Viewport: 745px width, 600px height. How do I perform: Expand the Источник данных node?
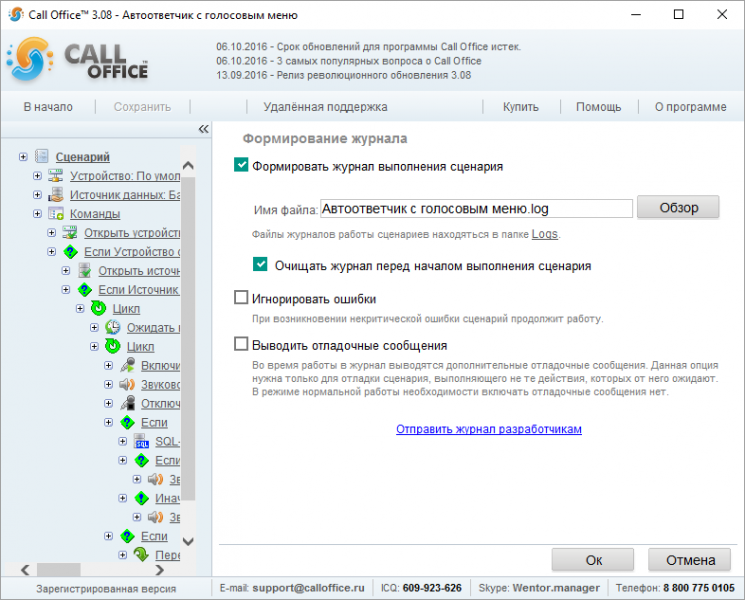(37, 194)
